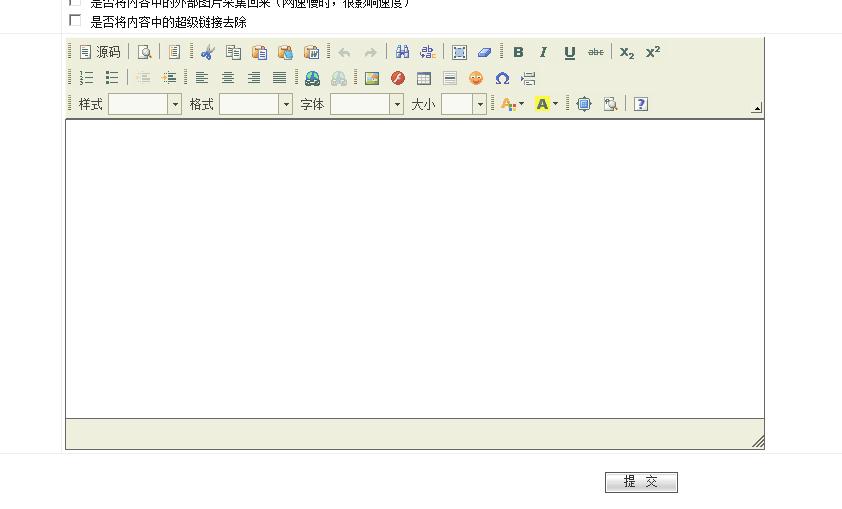Check the collect external images checkbox
Viewport: 842px width, 509px height.
pyautogui.click(x=75, y=2)
